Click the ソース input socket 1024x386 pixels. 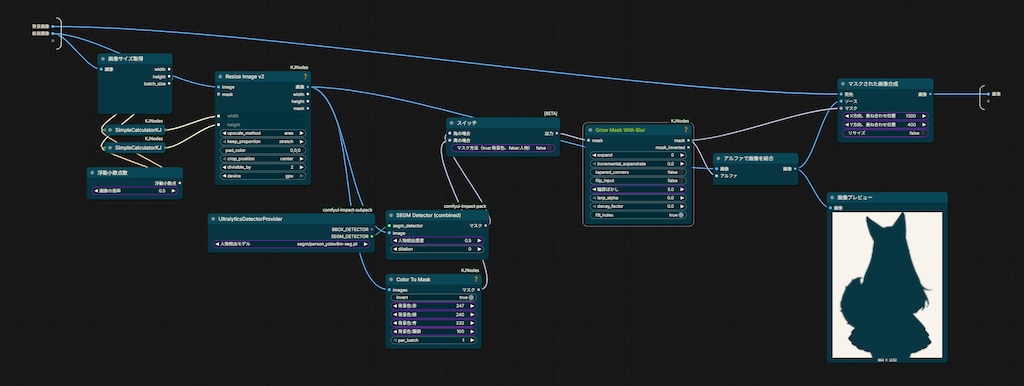(841, 101)
